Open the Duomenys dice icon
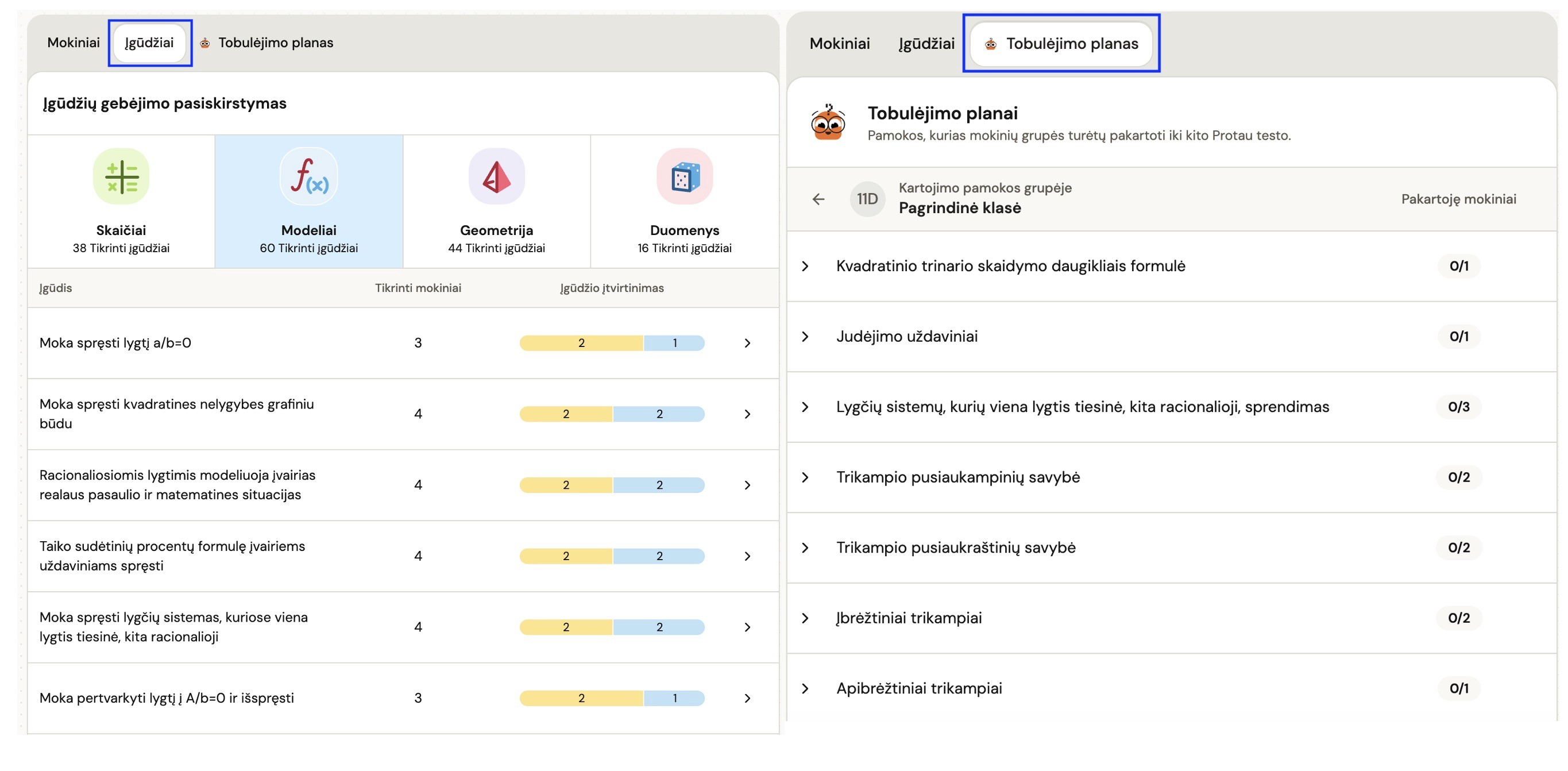The image size is (1568, 771). (x=684, y=176)
